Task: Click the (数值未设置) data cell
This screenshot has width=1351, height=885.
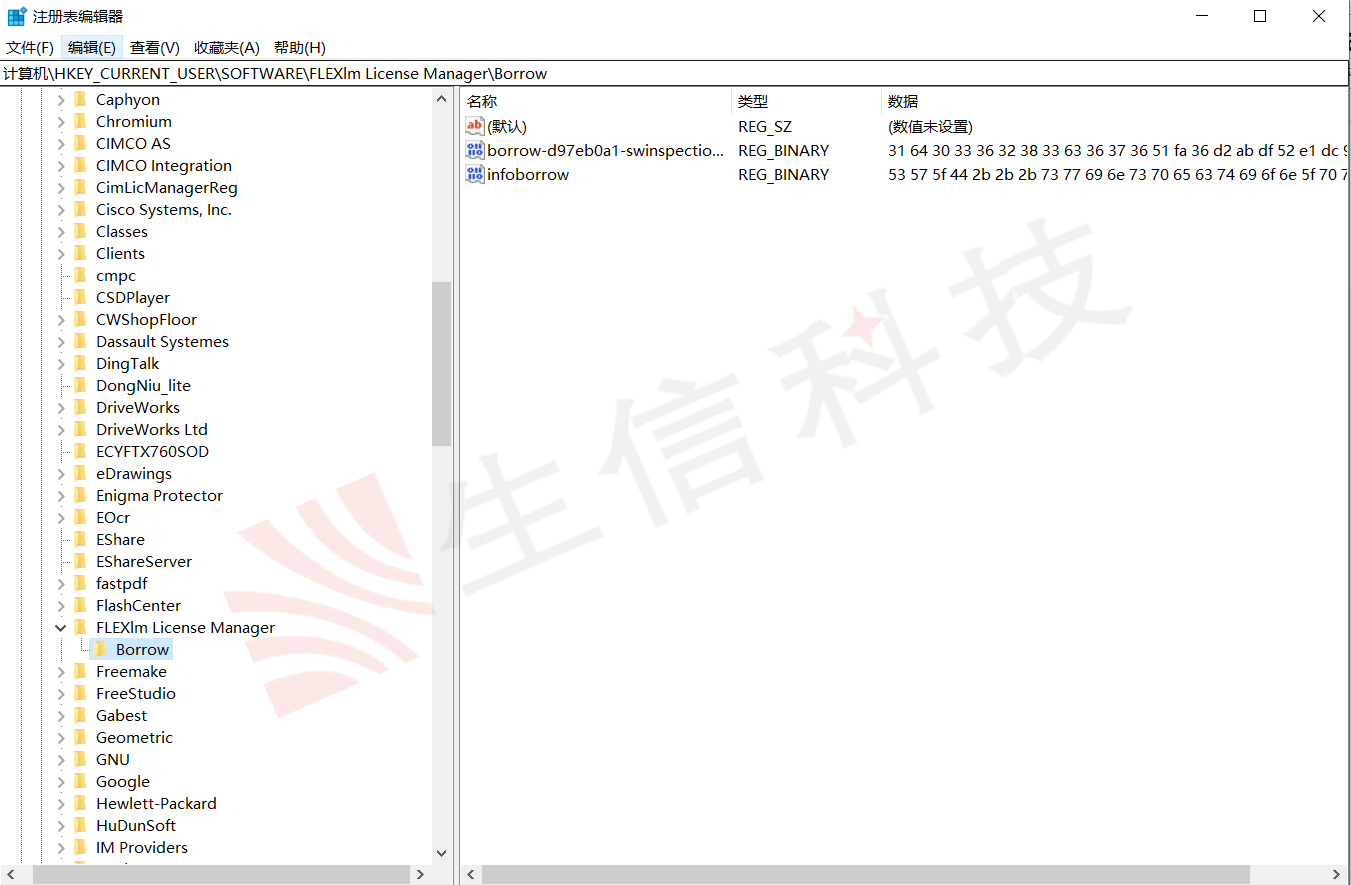Action: click(x=930, y=126)
